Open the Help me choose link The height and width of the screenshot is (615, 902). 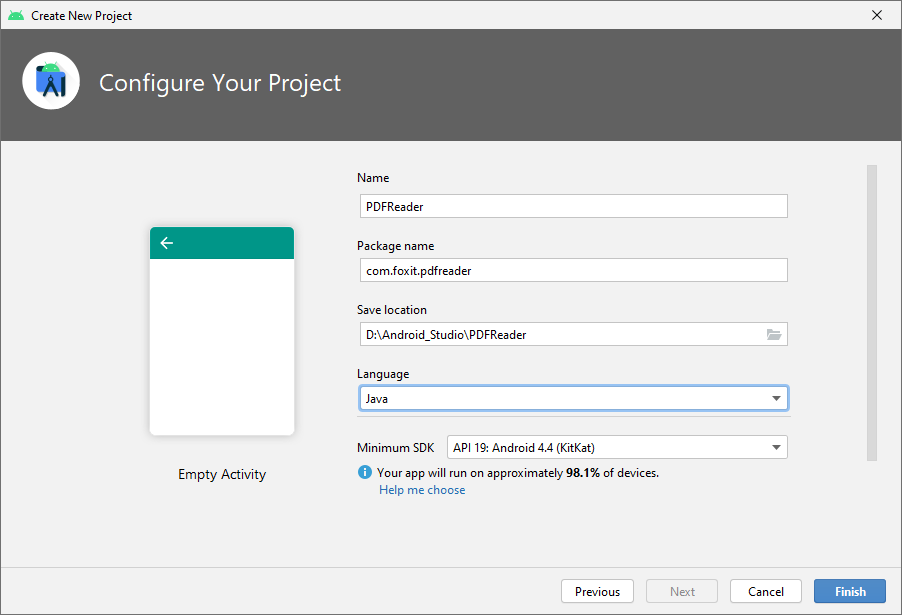pos(422,490)
